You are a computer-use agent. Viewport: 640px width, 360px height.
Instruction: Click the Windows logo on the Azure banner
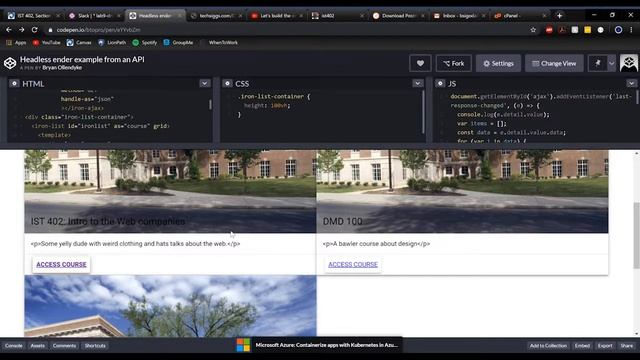(x=243, y=345)
